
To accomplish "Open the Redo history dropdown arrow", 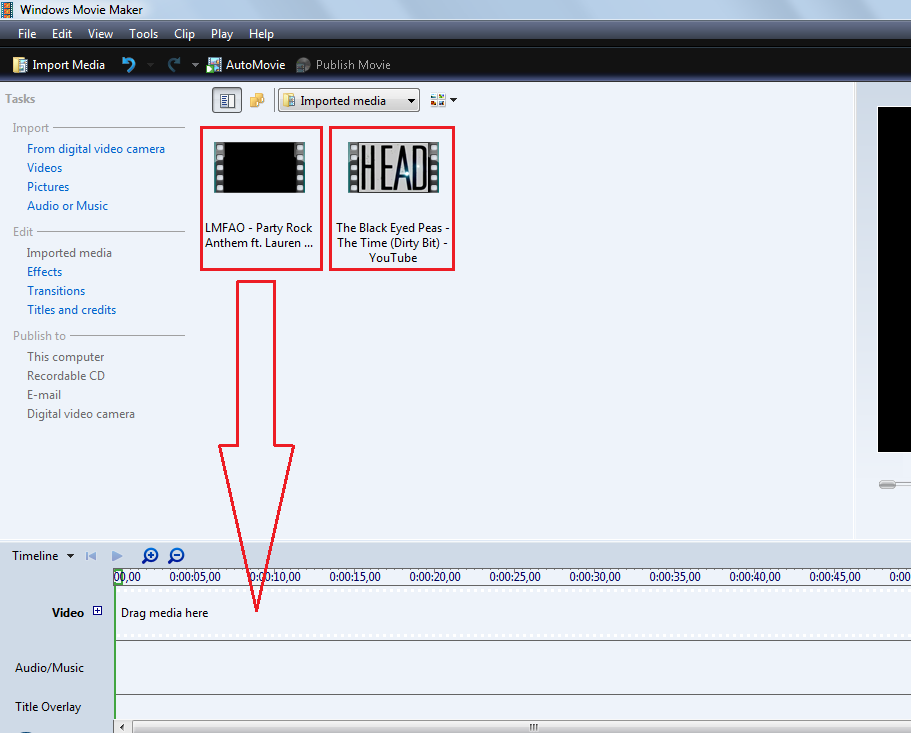I will click(x=195, y=65).
